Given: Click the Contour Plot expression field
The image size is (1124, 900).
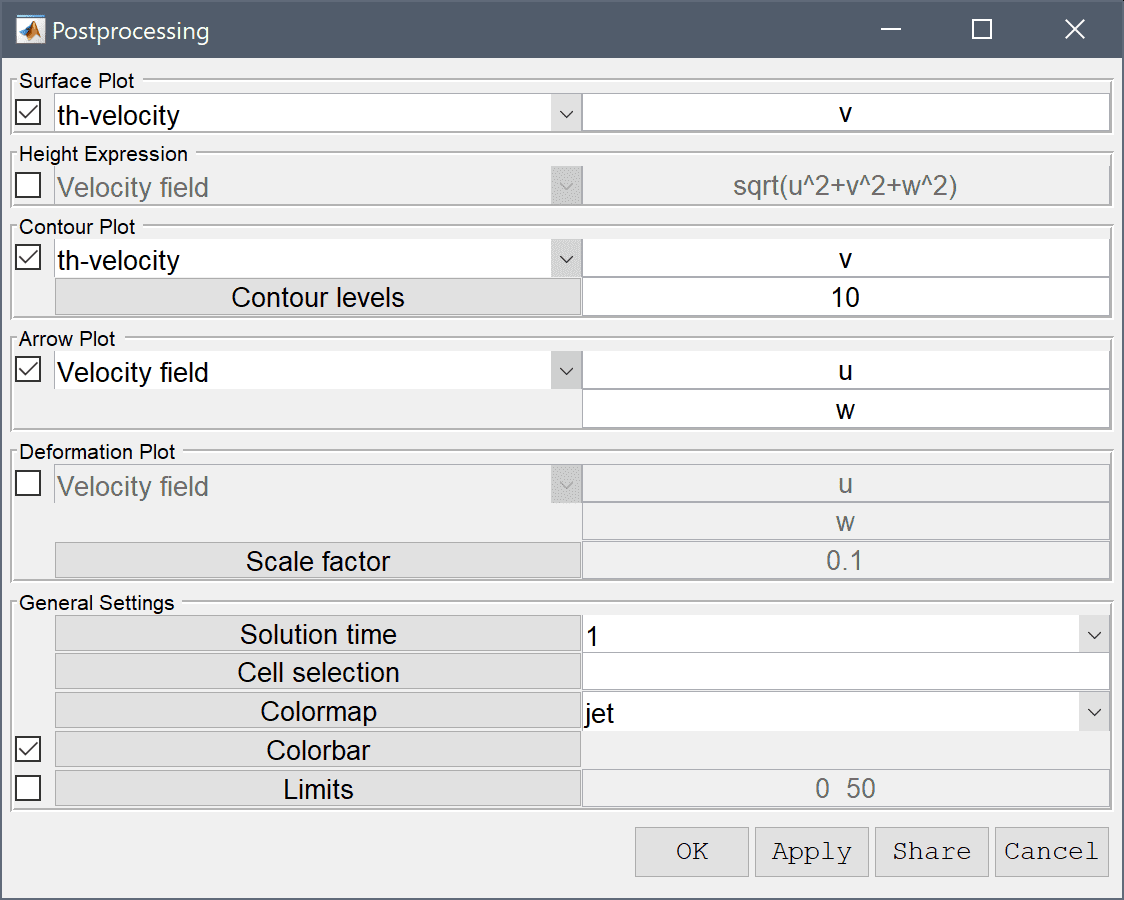Looking at the screenshot, I should tap(846, 259).
